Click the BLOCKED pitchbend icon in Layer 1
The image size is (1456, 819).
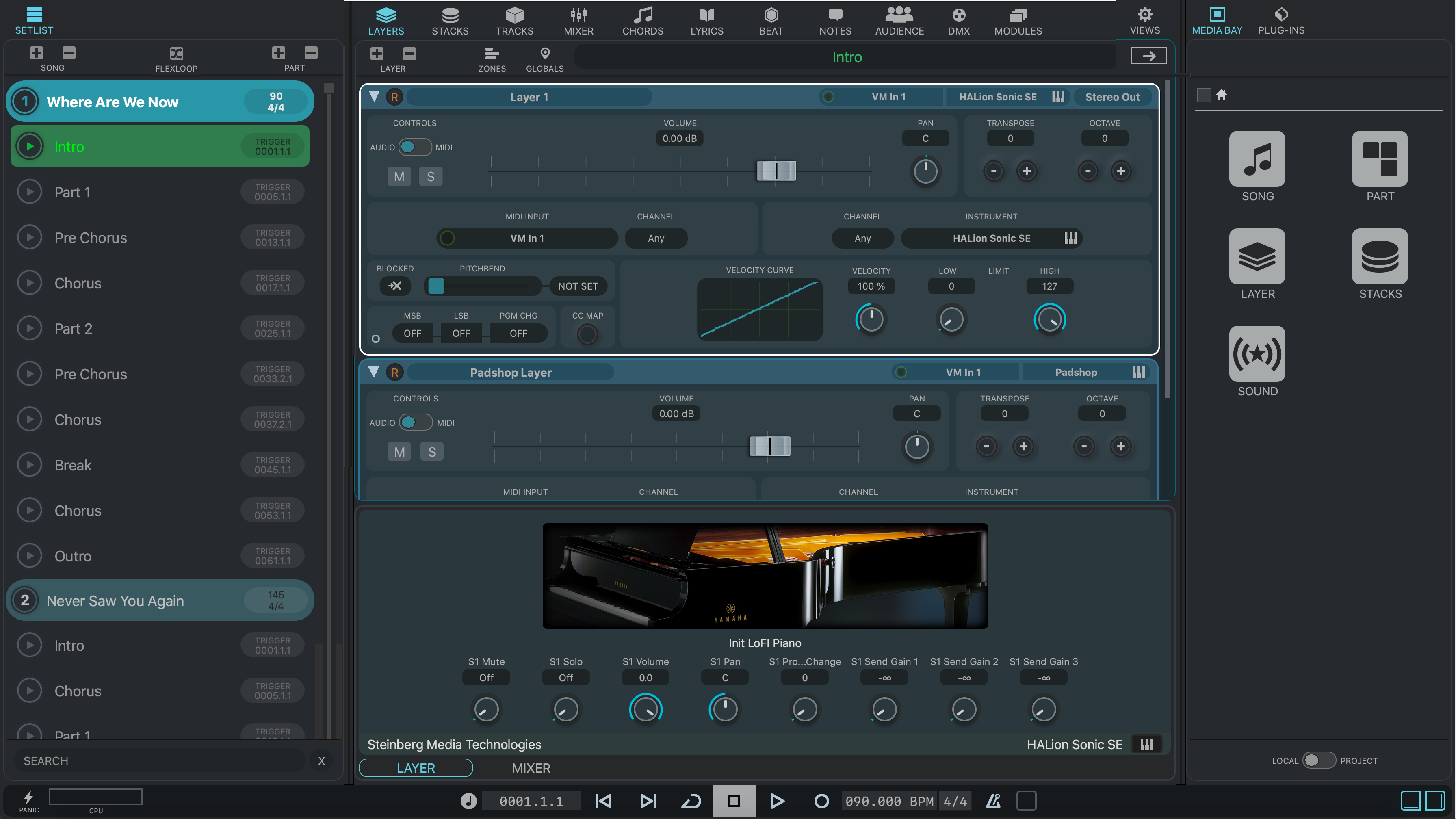[395, 286]
